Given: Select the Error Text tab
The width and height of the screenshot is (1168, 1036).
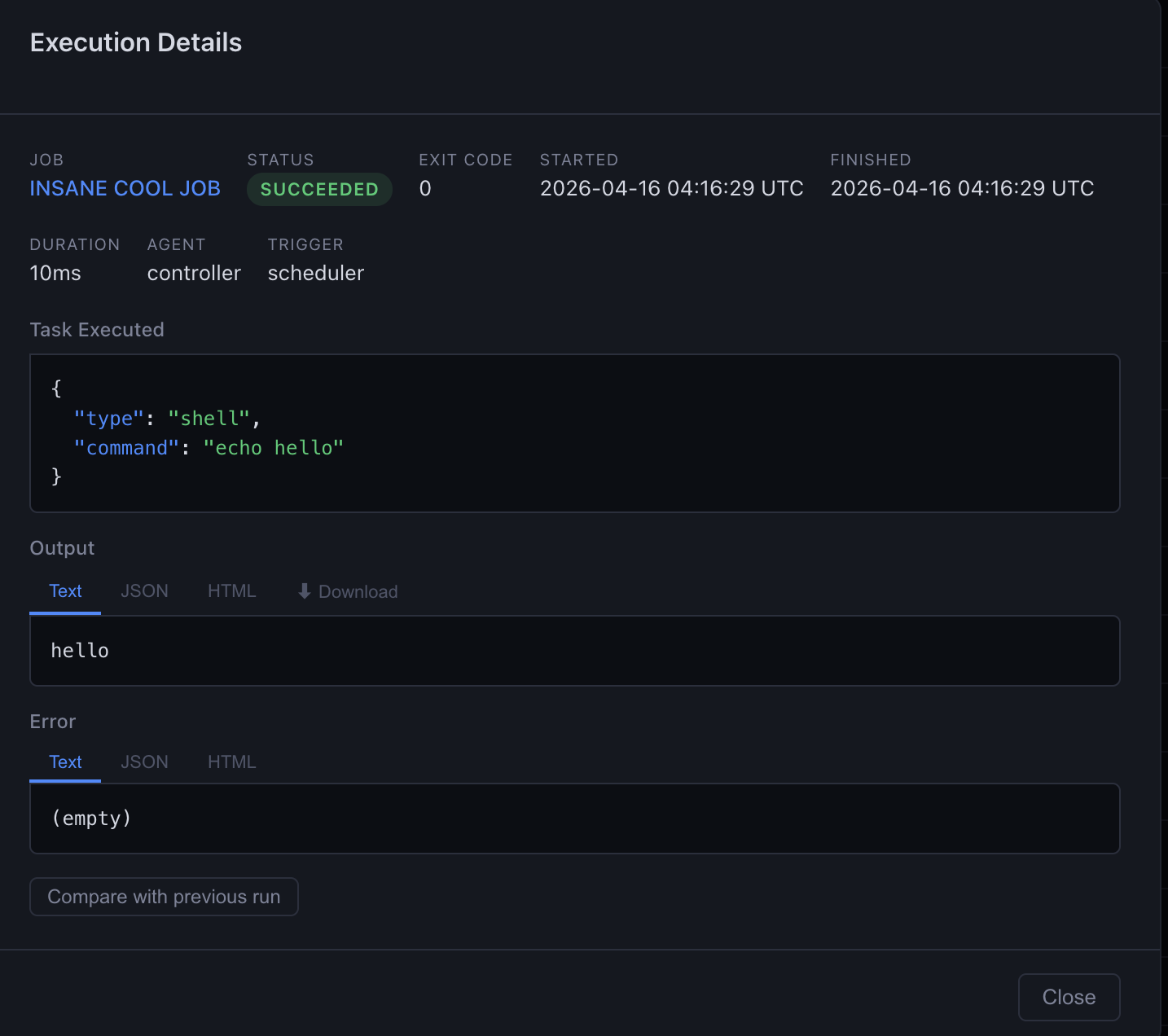Looking at the screenshot, I should (x=65, y=762).
